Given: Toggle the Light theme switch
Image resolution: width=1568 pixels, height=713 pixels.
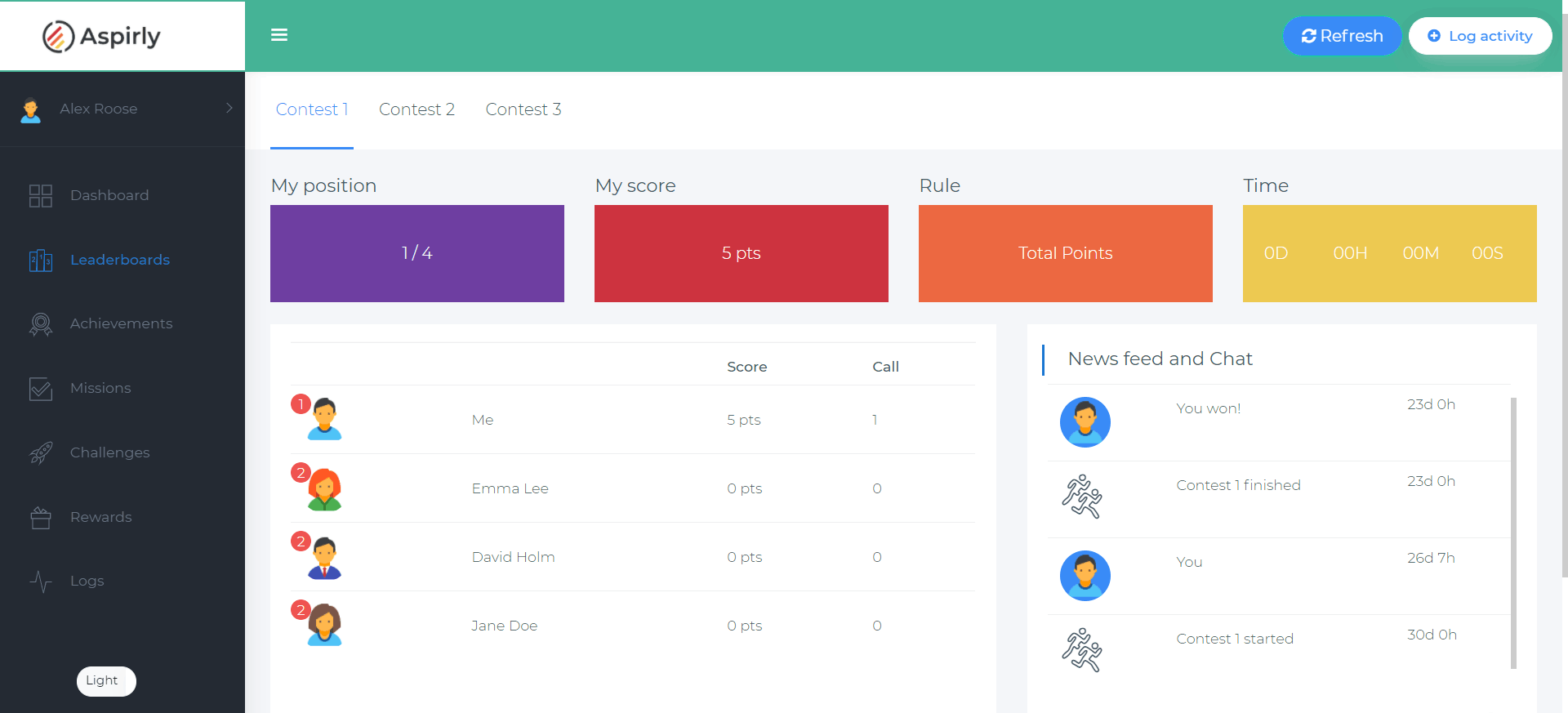Looking at the screenshot, I should [106, 681].
